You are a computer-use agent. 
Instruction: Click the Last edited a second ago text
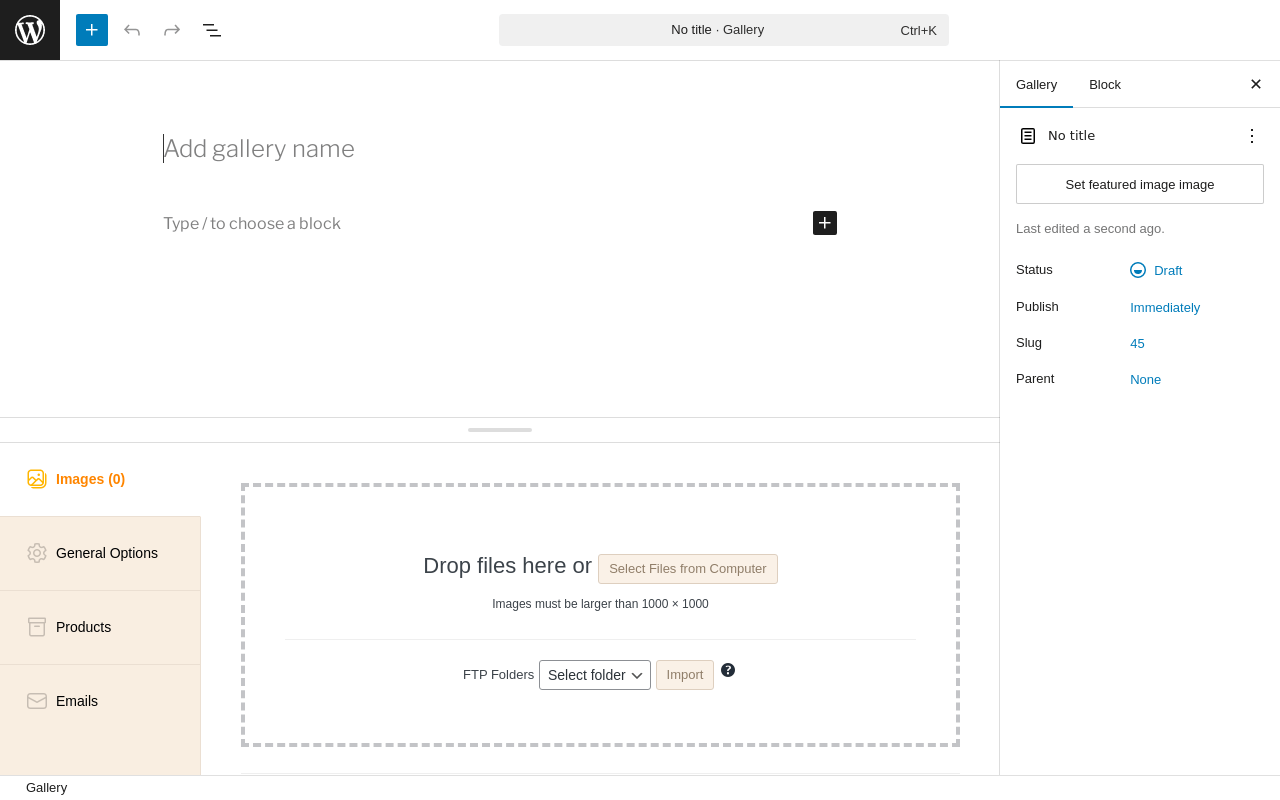pyautogui.click(x=1090, y=228)
